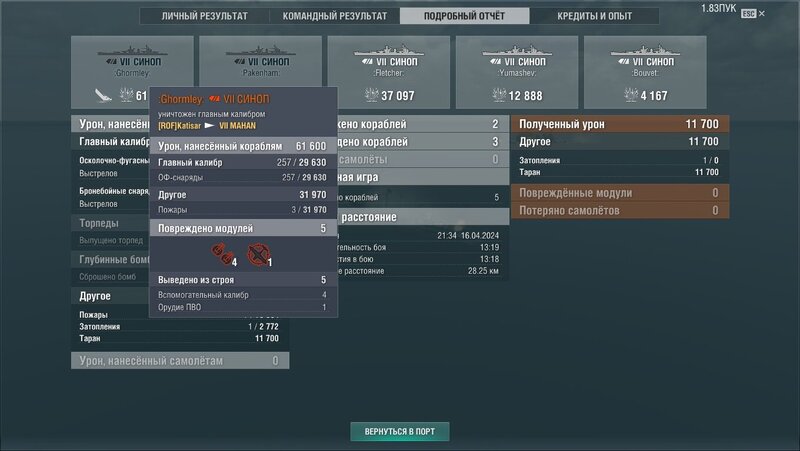Click the Полученный урон header
Image resolution: width=800 pixels, height=451 pixels.
click(x=620, y=124)
